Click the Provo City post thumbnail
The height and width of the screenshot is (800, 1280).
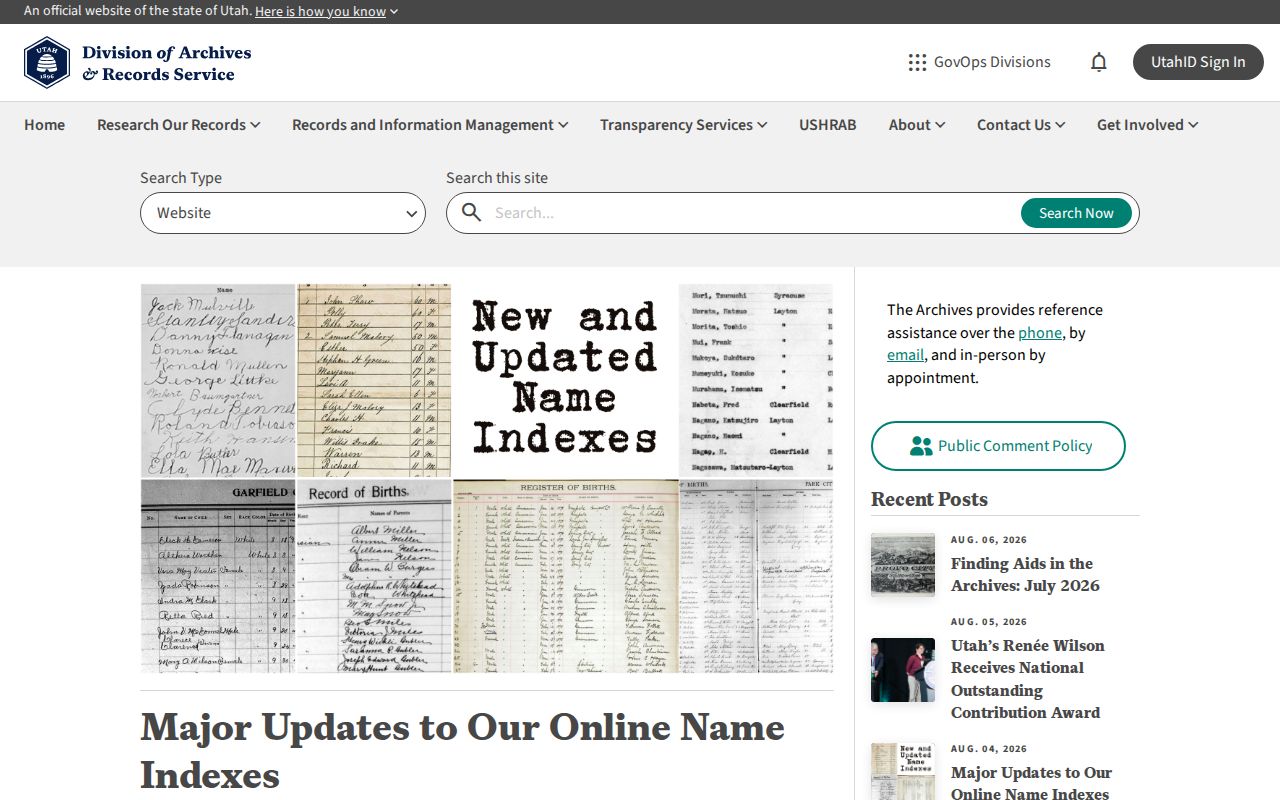903,565
